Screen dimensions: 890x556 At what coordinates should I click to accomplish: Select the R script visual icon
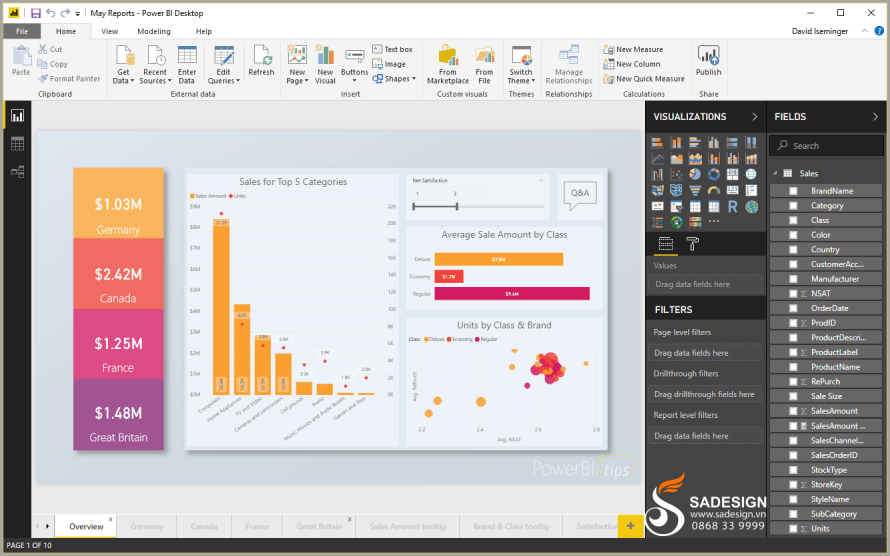click(x=733, y=207)
